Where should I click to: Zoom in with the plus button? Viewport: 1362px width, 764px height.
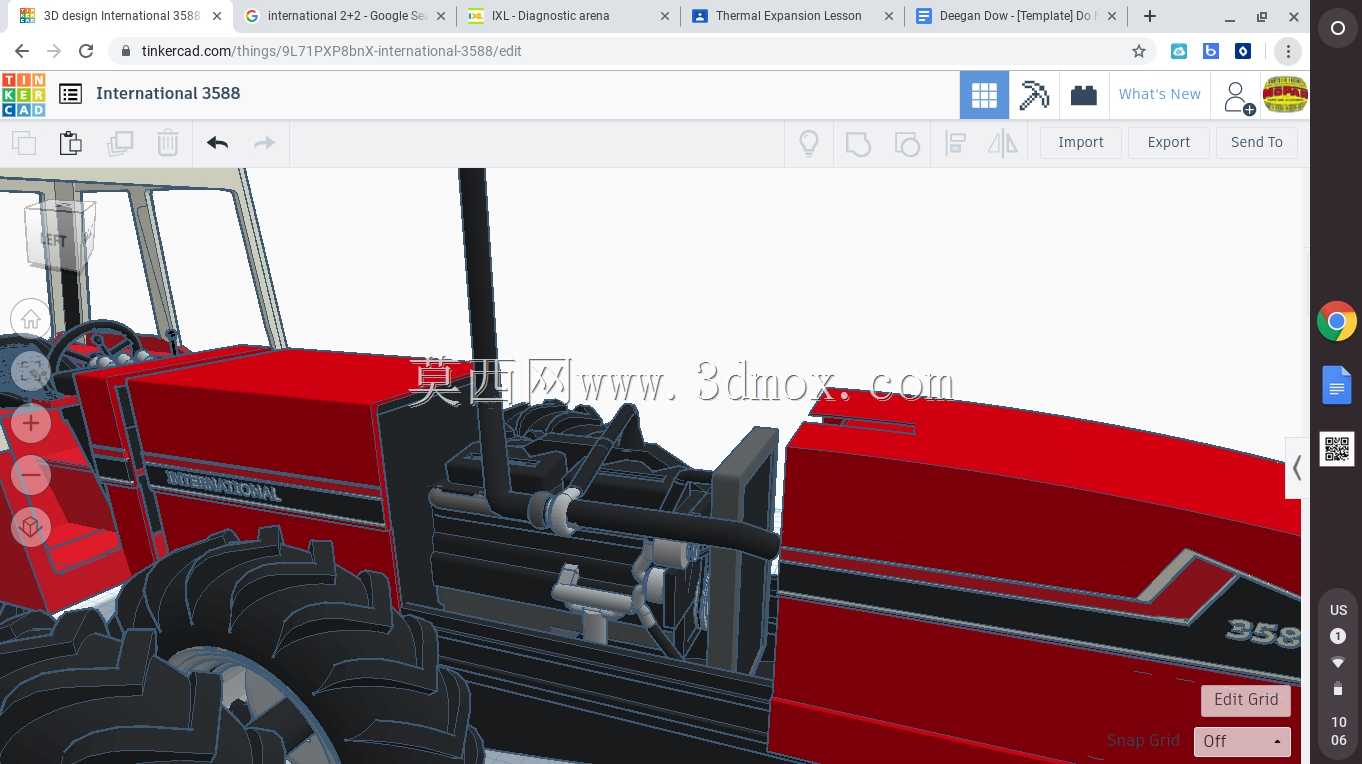click(31, 423)
